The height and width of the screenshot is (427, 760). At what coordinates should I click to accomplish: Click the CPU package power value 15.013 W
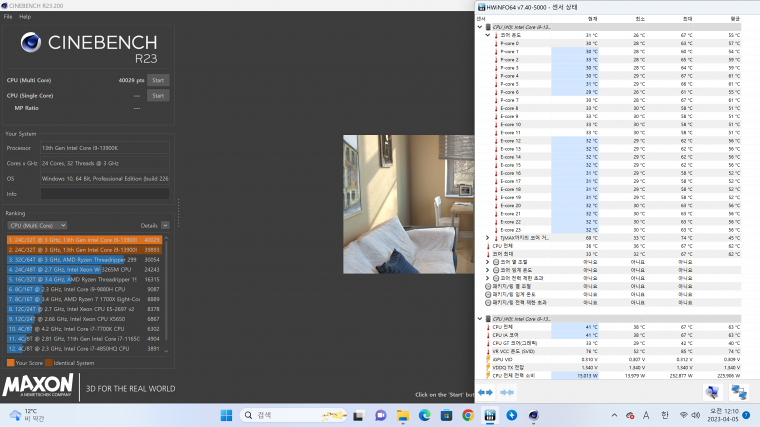(x=587, y=376)
